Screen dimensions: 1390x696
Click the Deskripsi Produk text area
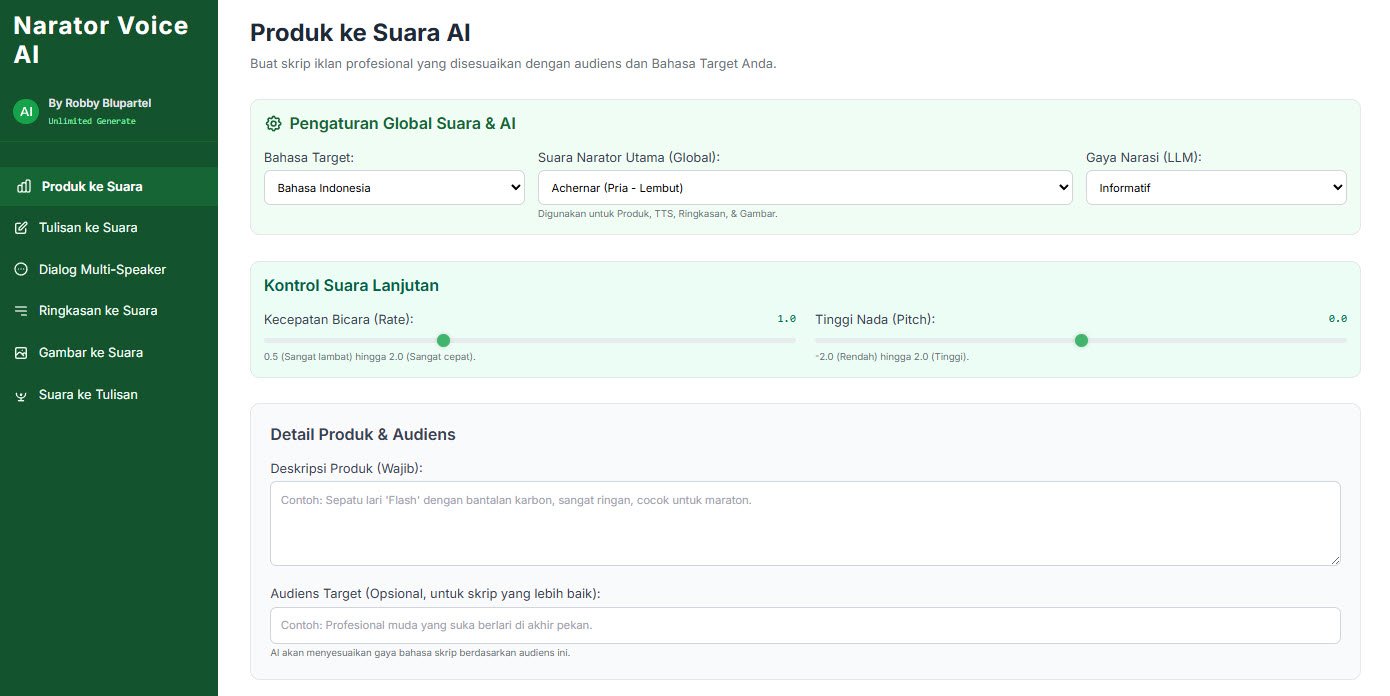tap(805, 523)
